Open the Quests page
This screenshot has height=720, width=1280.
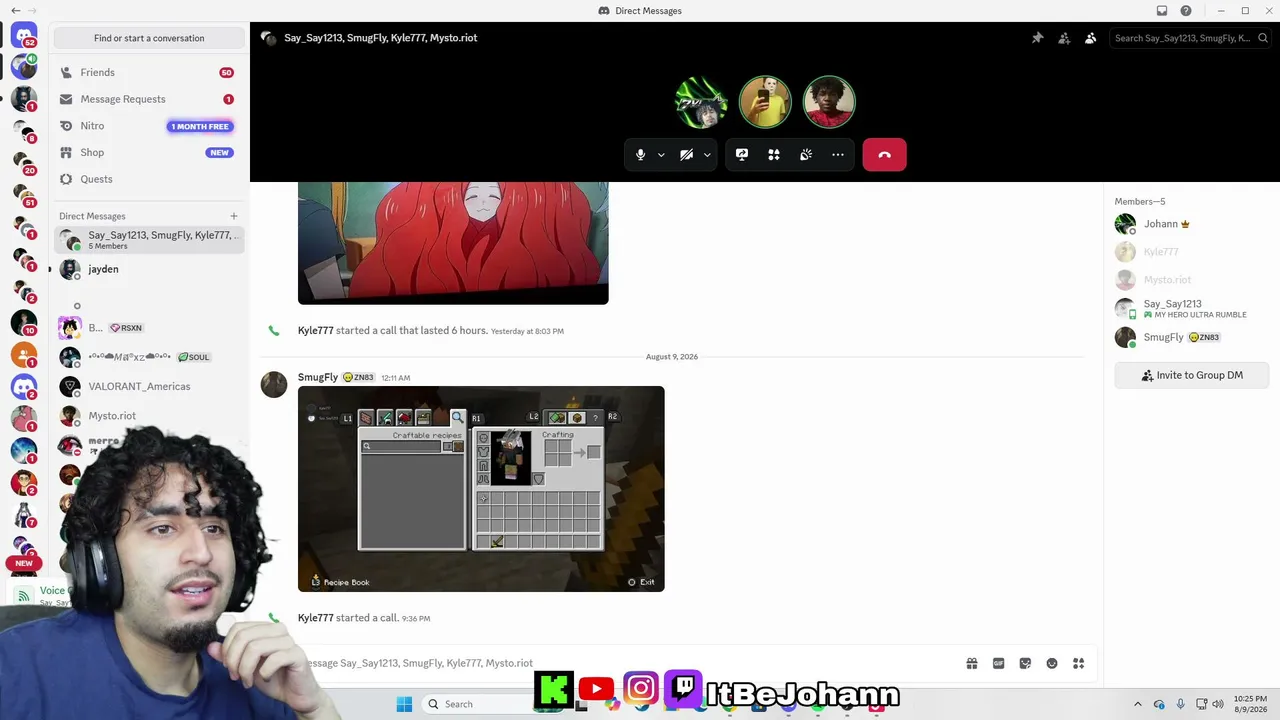149,179
